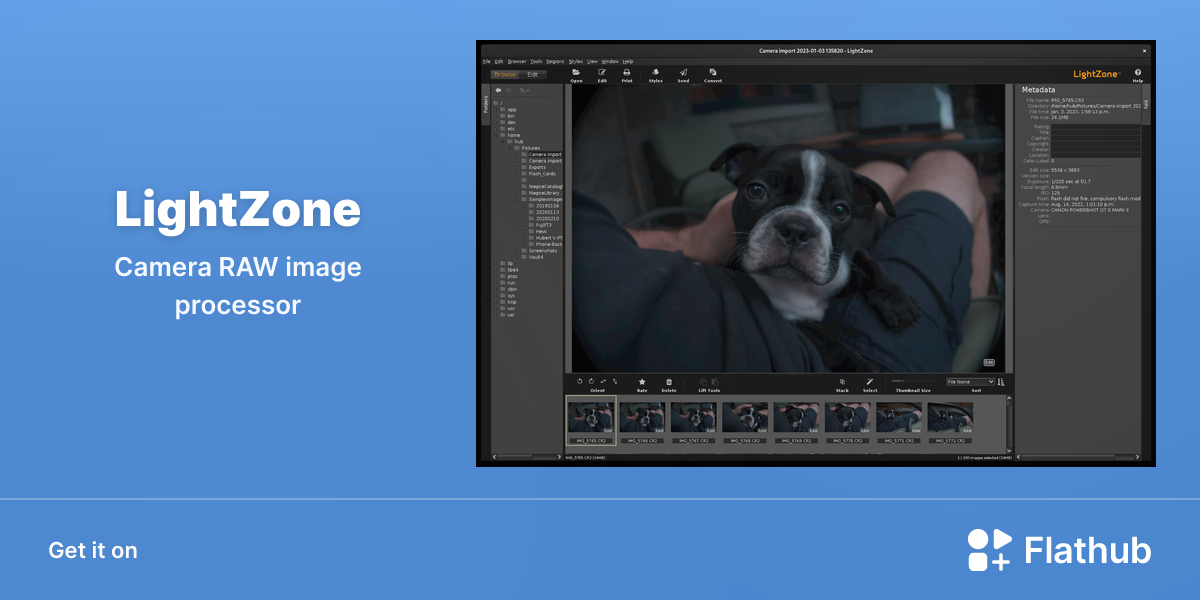1200x600 pixels.
Task: Click the "Flathub" wordmark text
Action: [x=1088, y=550]
